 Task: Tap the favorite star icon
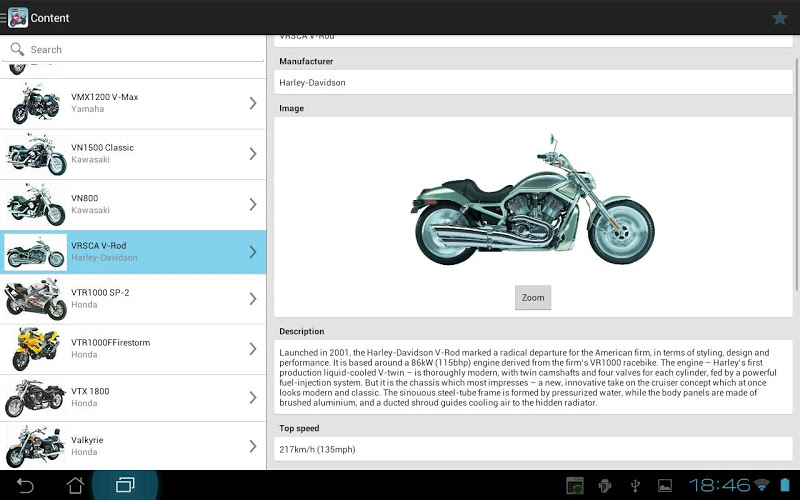pyautogui.click(x=780, y=18)
